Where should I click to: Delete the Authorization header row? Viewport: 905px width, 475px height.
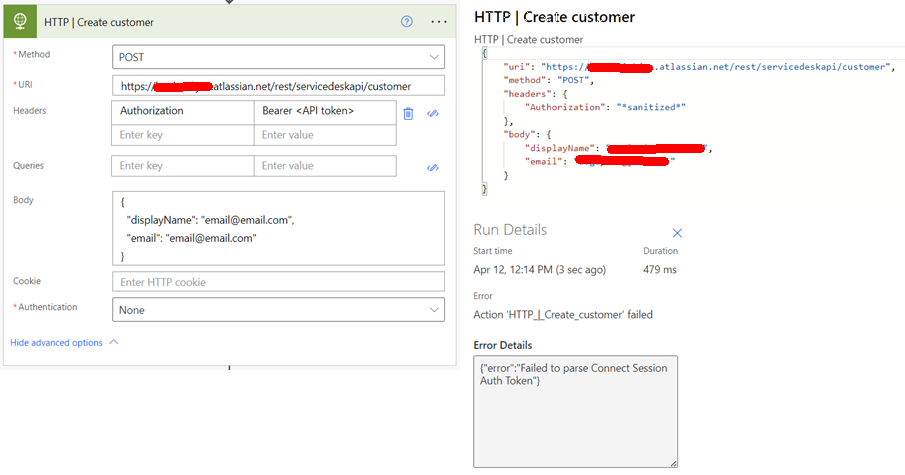coord(408,113)
